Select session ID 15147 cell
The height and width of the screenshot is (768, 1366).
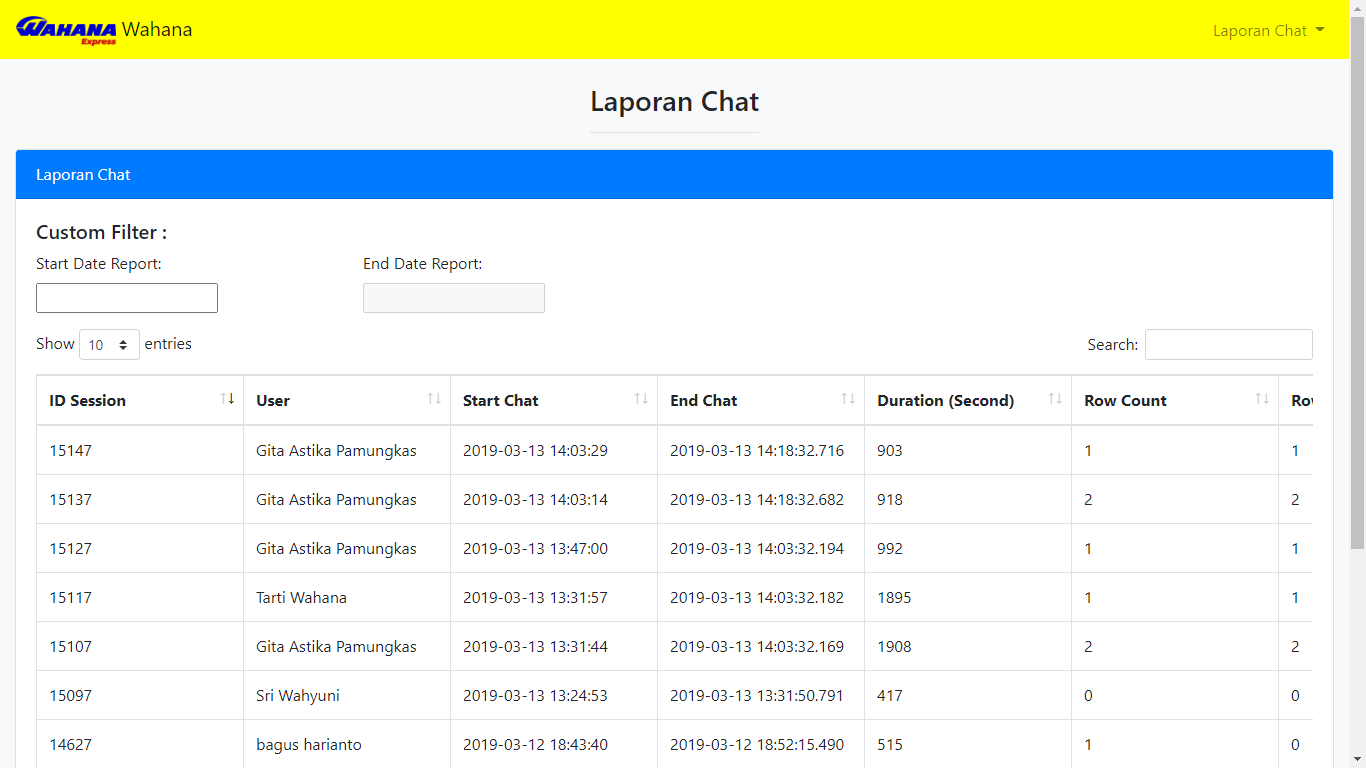click(x=71, y=451)
